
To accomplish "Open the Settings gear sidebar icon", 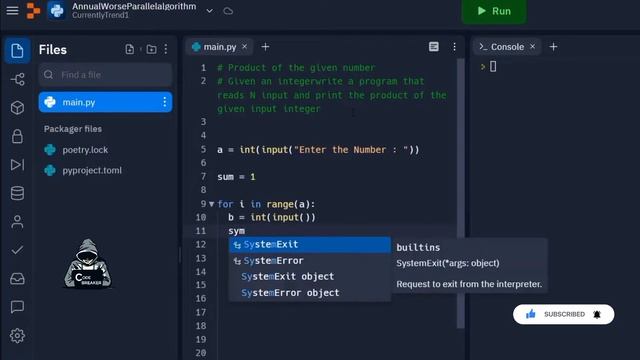I will (17, 336).
